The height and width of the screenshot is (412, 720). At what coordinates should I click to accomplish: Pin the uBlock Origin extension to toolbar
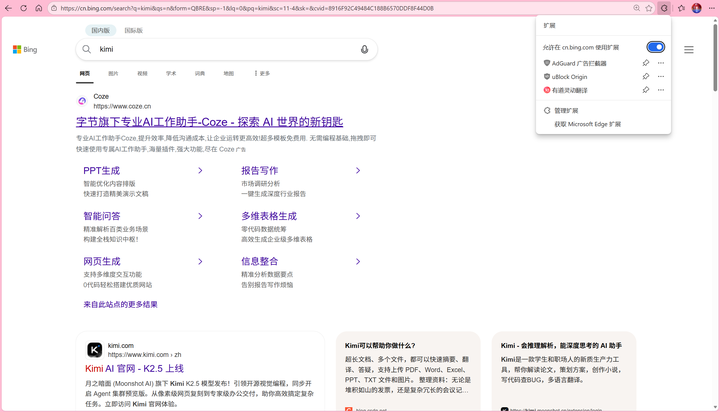[646, 76]
